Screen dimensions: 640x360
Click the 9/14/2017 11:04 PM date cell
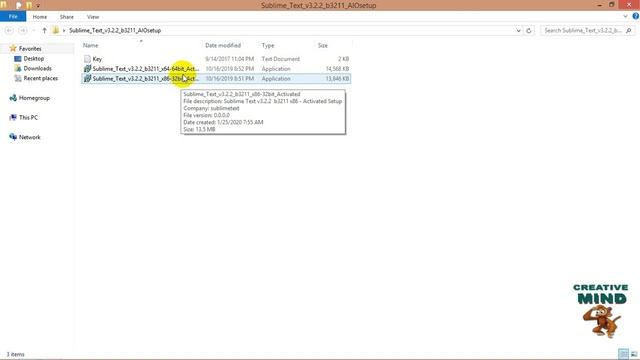(230, 59)
